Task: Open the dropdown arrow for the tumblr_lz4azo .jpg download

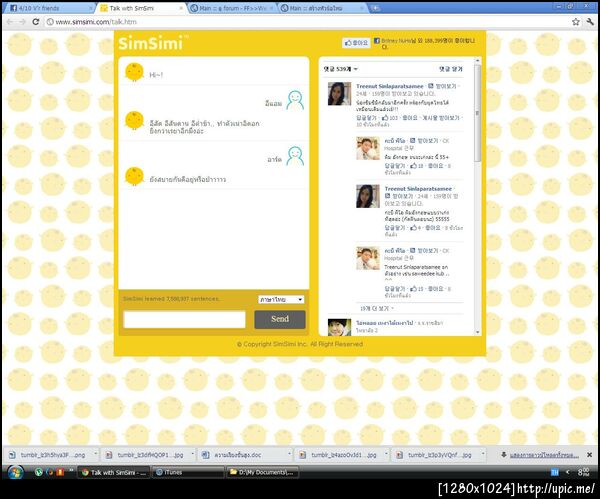Action: point(386,454)
